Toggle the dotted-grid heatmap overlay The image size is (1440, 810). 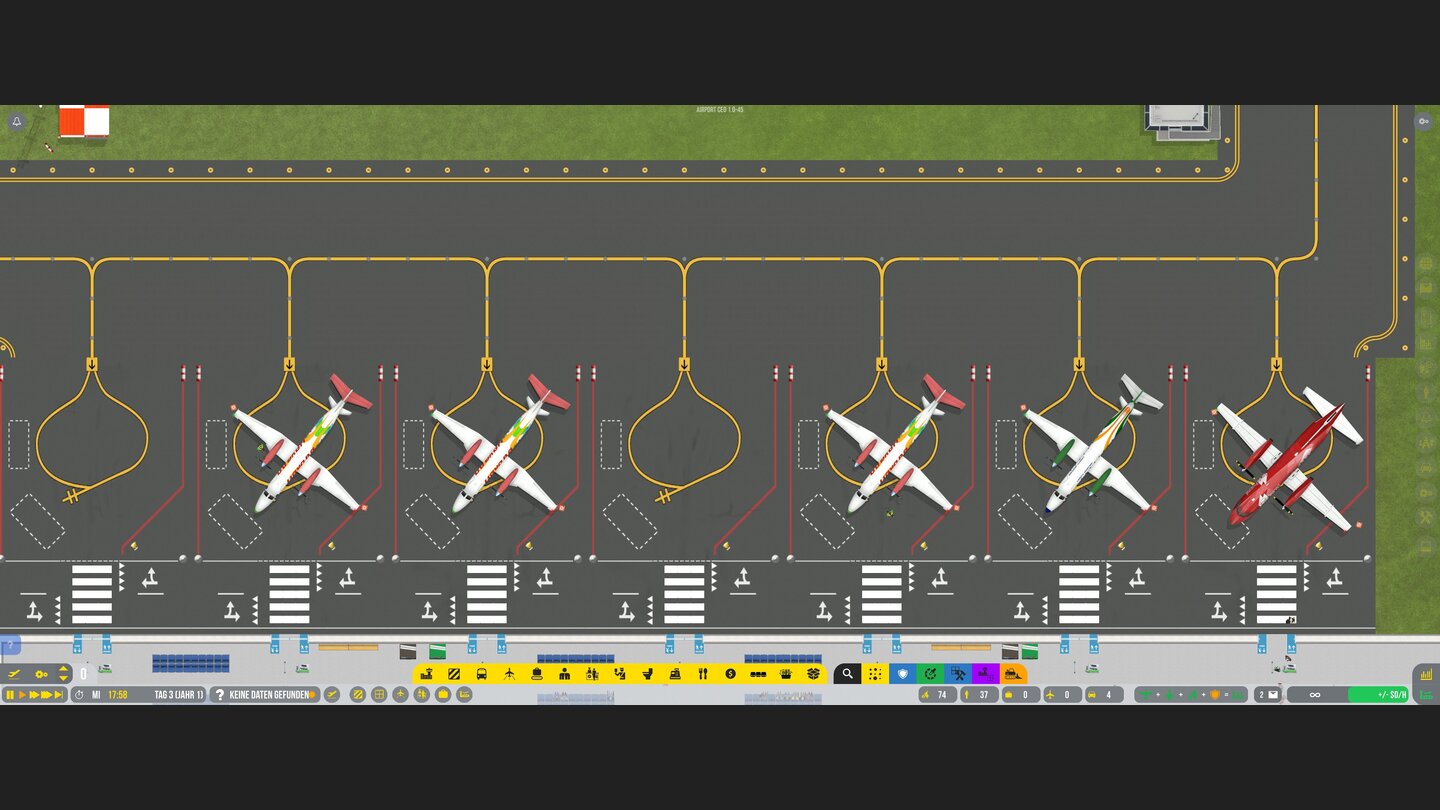click(877, 675)
